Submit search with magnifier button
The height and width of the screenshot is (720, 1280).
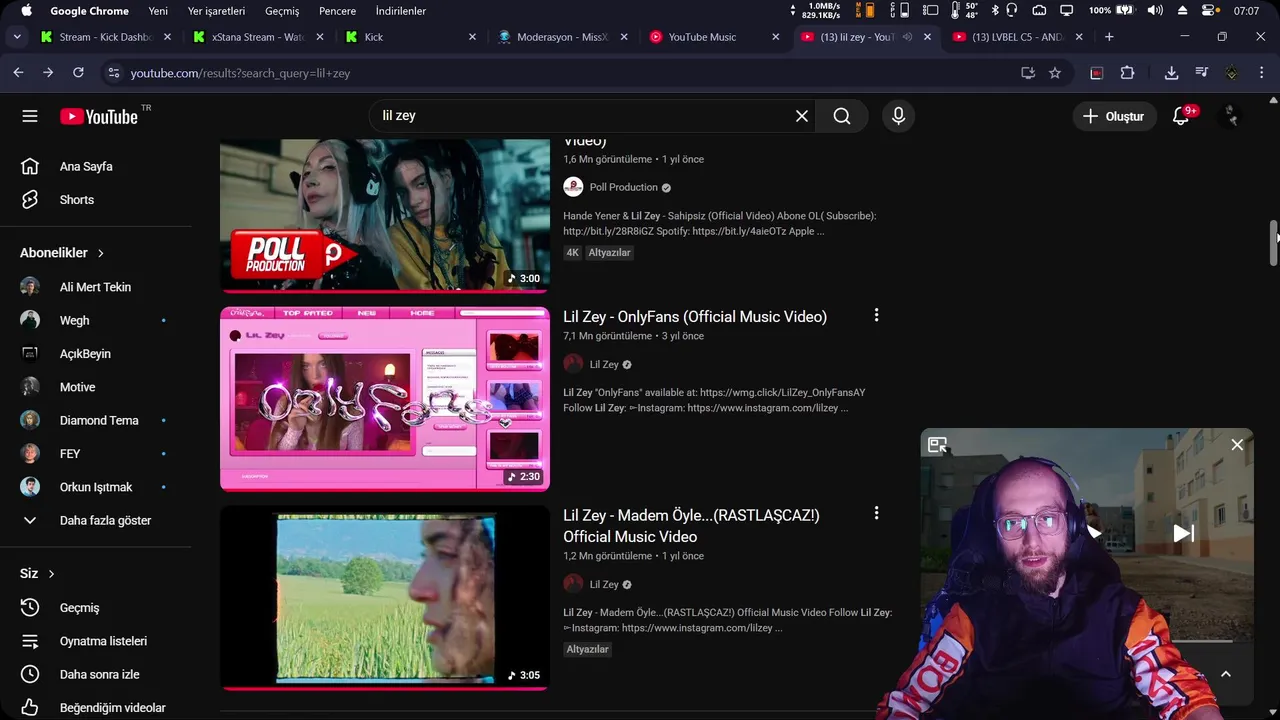pyautogui.click(x=842, y=116)
